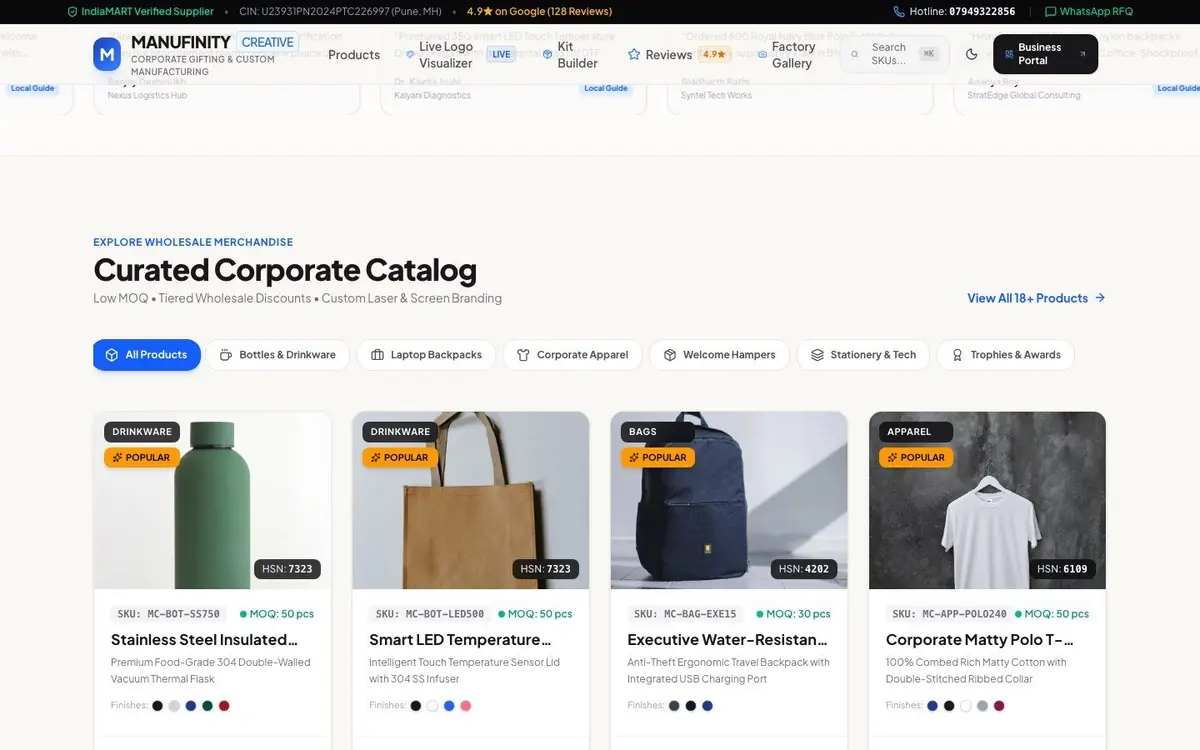The height and width of the screenshot is (750, 1200).
Task: Click SKU MC-APP-POLO240 label
Action: pyautogui.click(x=950, y=614)
